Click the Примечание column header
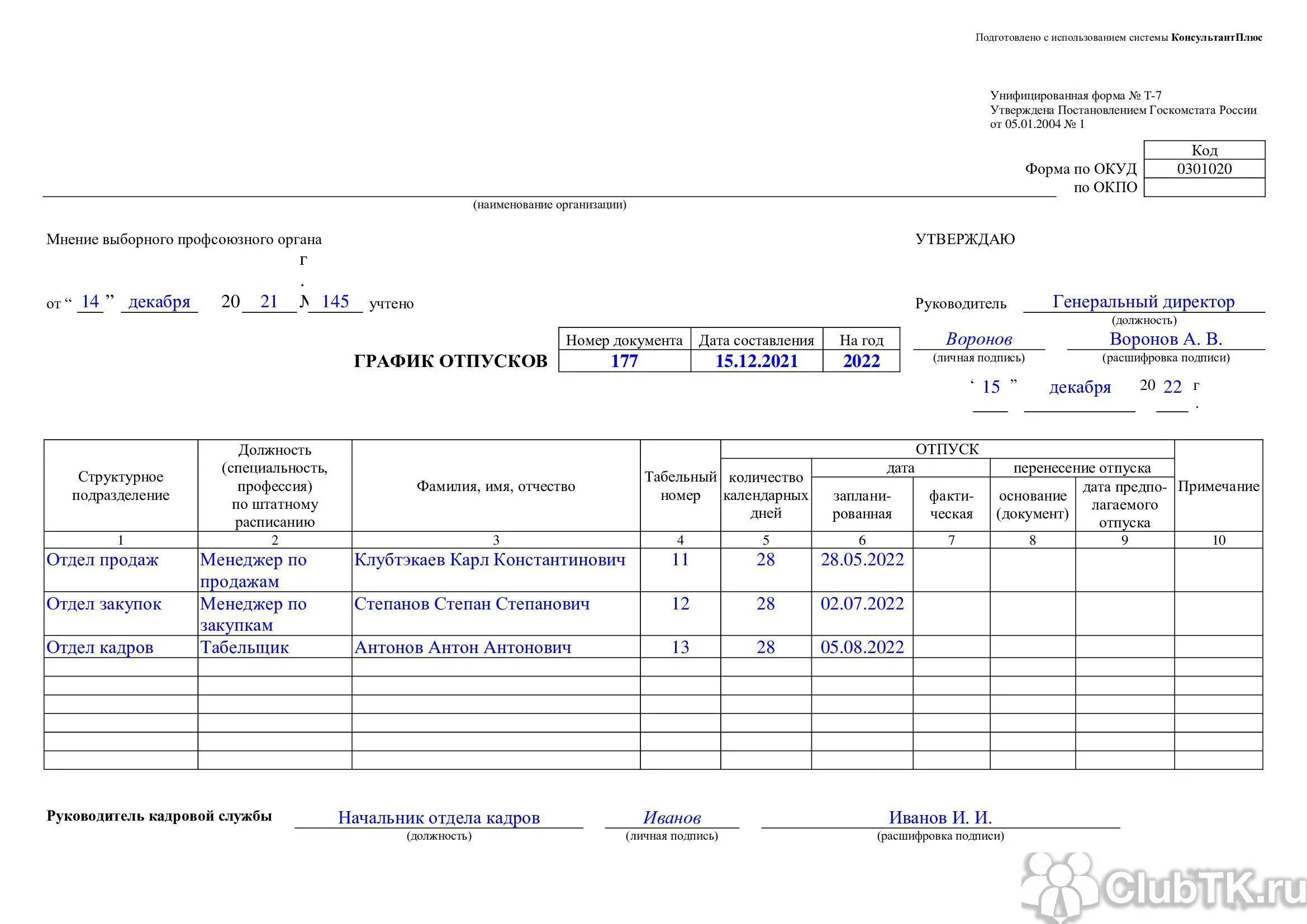This screenshot has height=924, width=1307. (x=1218, y=486)
